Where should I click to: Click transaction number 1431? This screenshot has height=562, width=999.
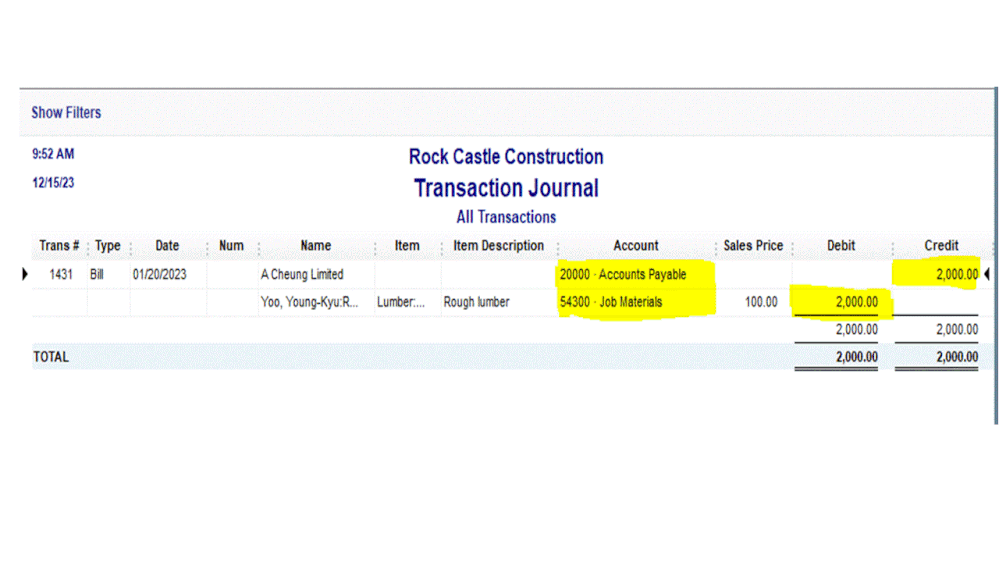coord(61,275)
